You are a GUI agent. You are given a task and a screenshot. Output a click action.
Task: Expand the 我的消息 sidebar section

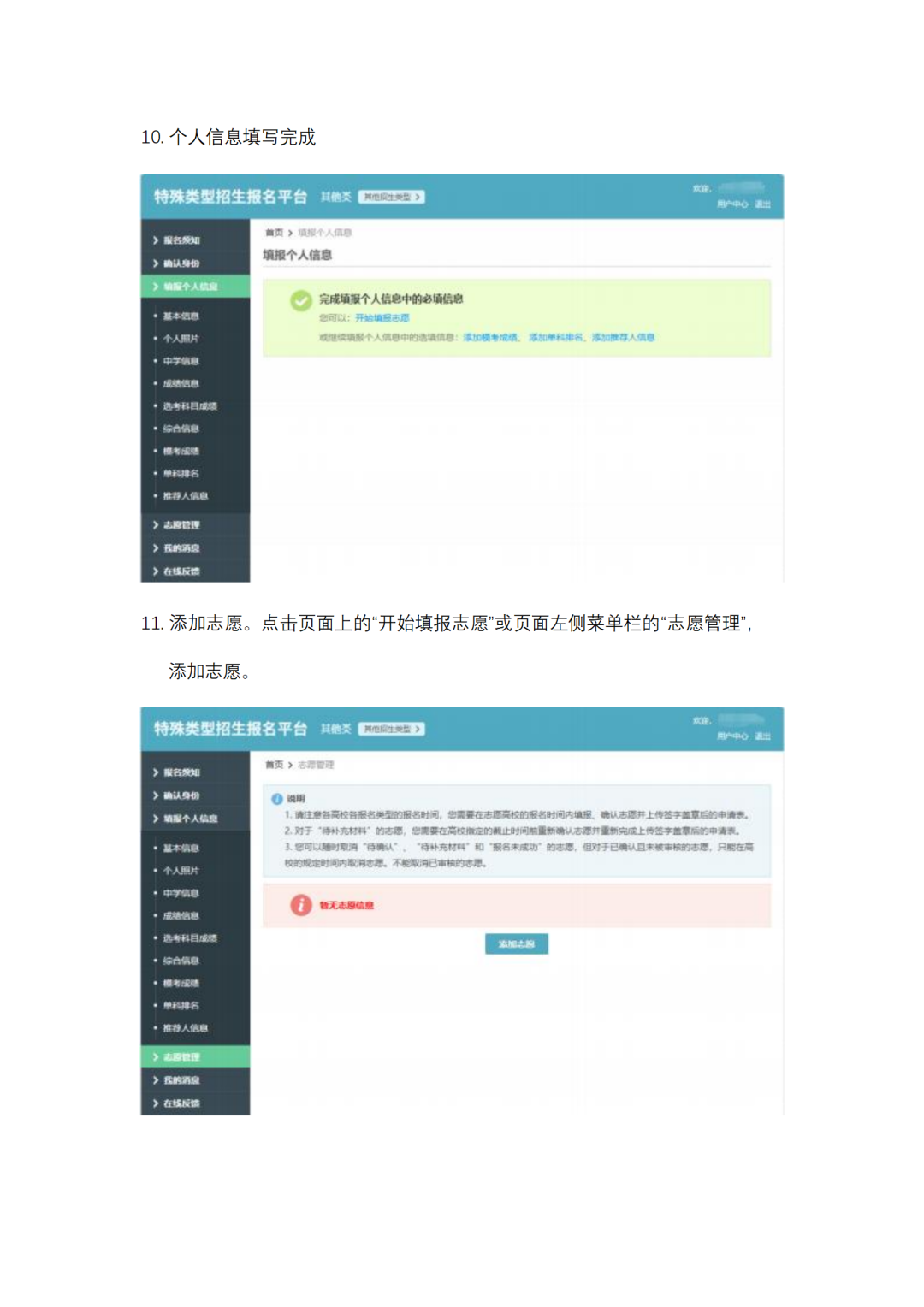[x=180, y=548]
